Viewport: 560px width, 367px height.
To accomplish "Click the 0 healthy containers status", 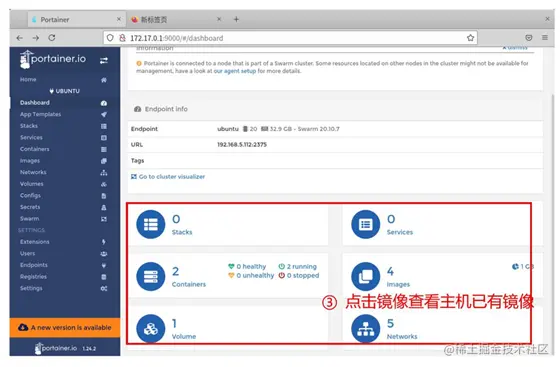I will point(247,267).
